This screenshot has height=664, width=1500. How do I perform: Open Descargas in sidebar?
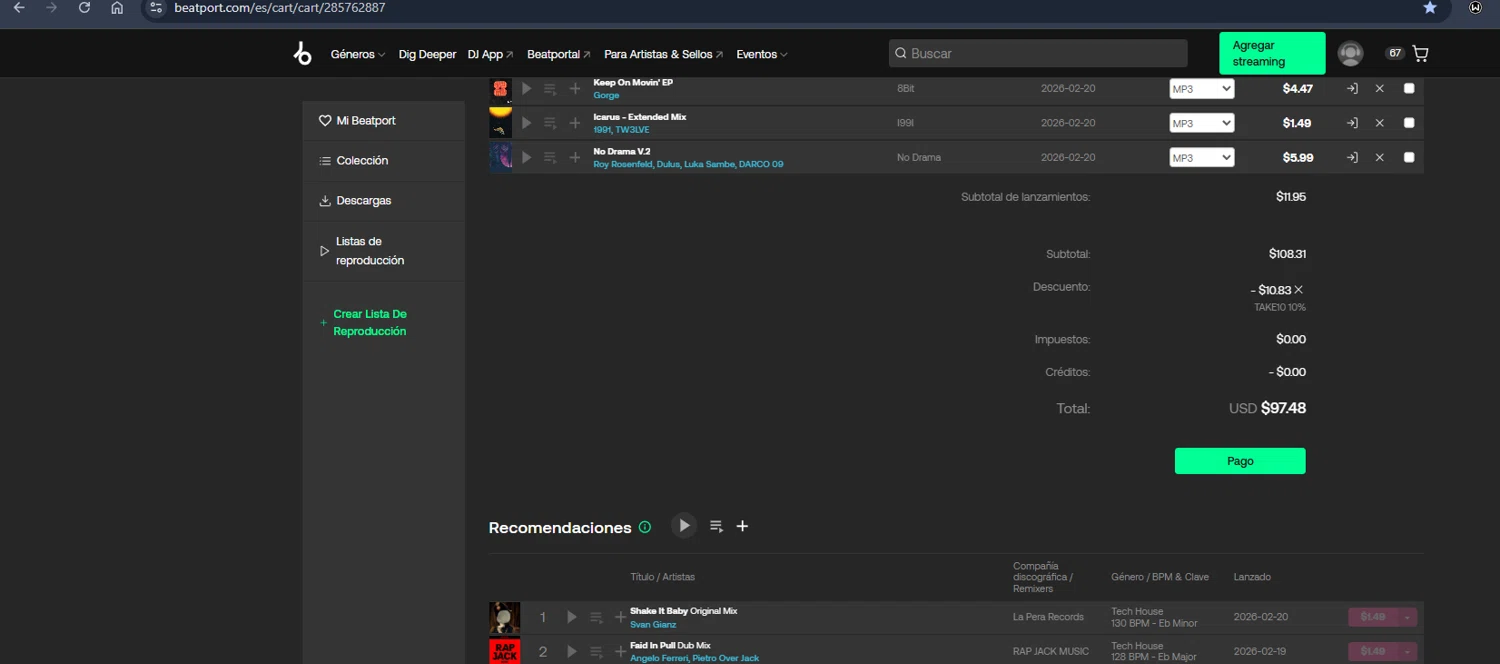click(384, 201)
